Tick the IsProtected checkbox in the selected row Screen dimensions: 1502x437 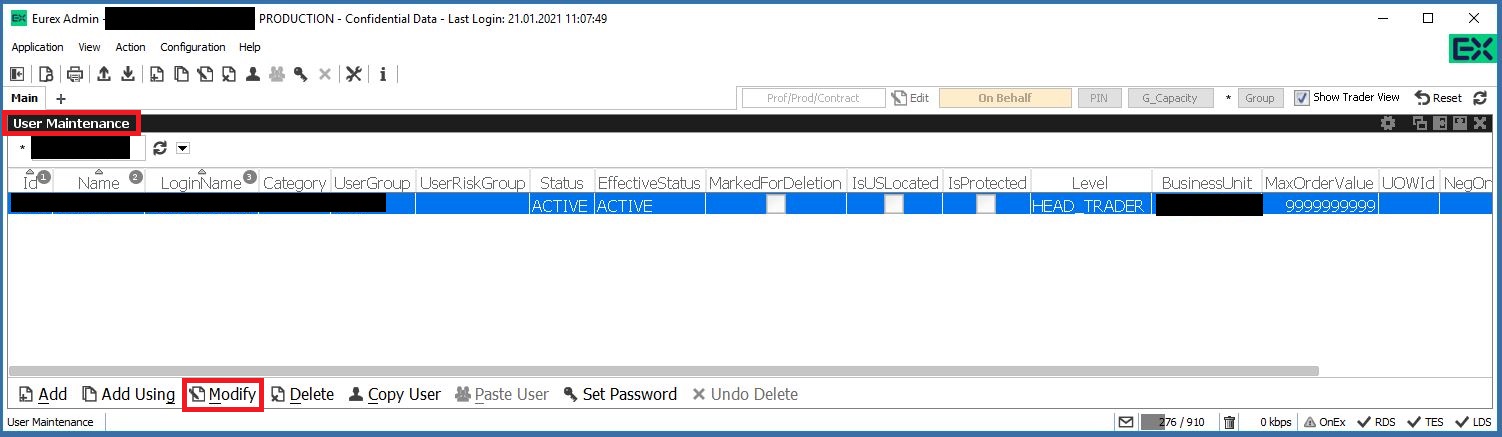986,205
